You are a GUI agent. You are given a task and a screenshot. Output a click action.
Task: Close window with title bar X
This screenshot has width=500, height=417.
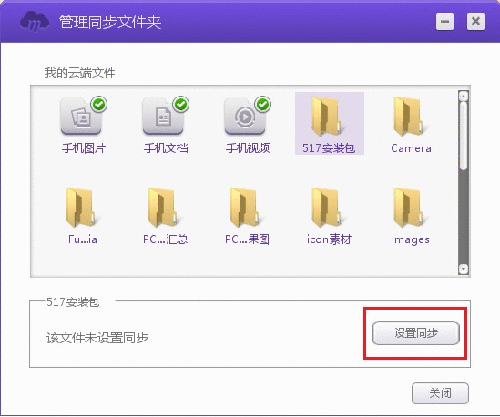[x=476, y=22]
